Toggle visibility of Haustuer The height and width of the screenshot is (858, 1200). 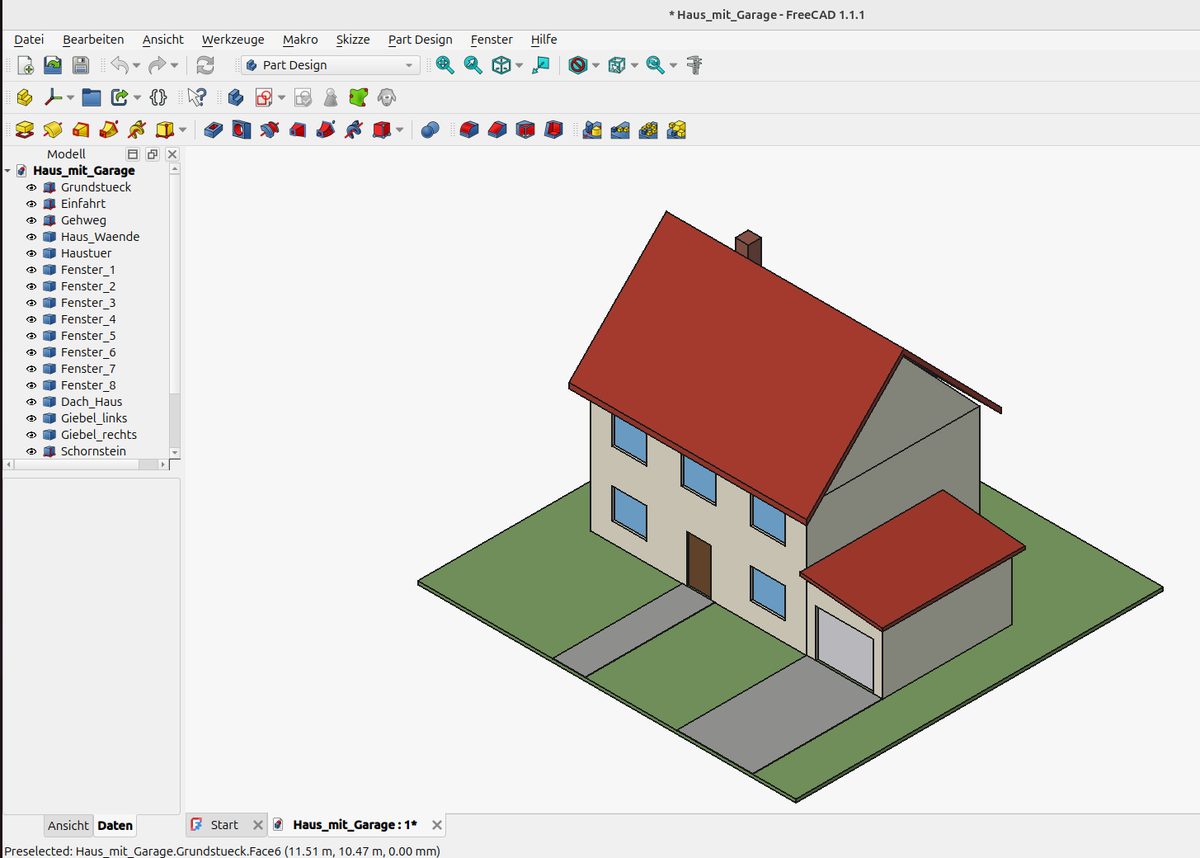click(x=31, y=253)
